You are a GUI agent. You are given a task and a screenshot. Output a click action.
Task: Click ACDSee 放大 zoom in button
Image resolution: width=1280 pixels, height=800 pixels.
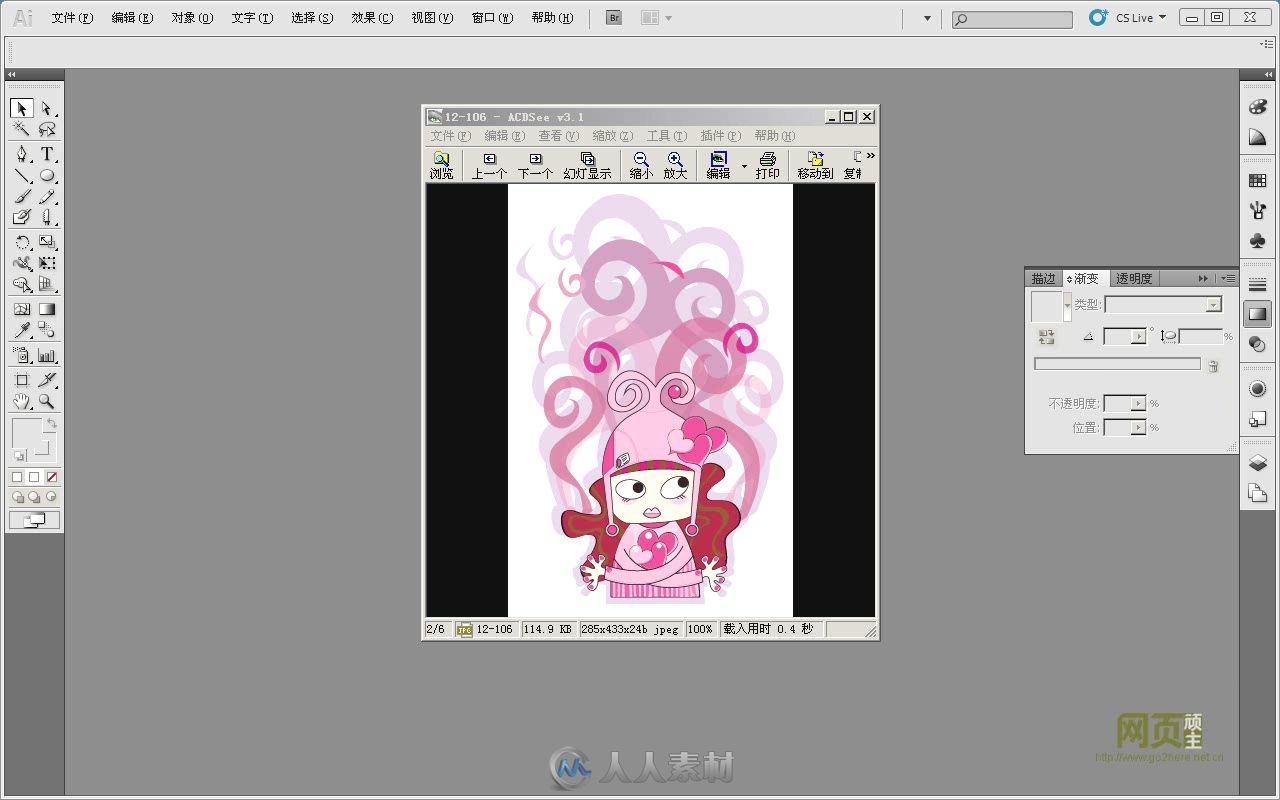click(x=675, y=166)
